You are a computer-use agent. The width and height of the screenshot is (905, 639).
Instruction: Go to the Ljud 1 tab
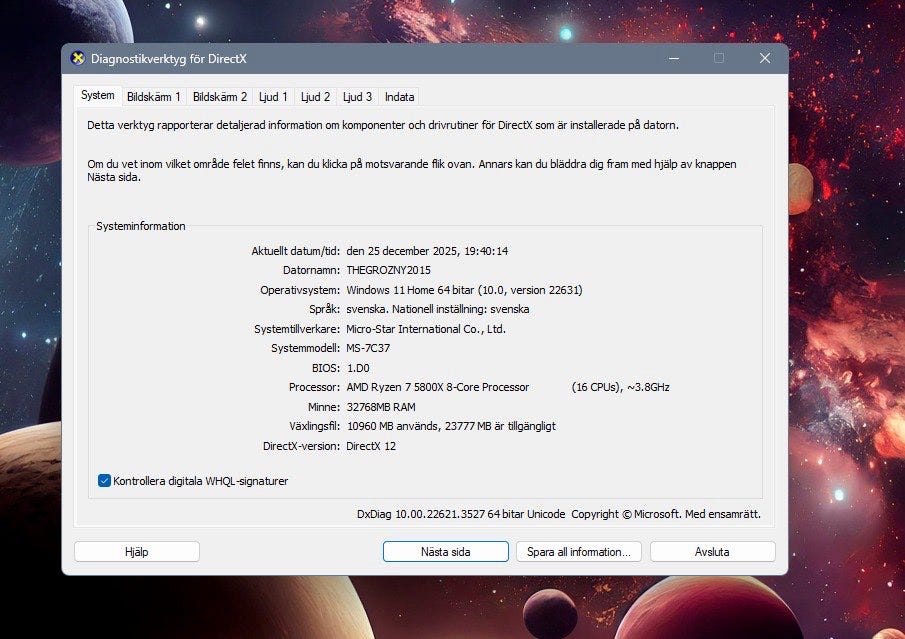pos(273,97)
